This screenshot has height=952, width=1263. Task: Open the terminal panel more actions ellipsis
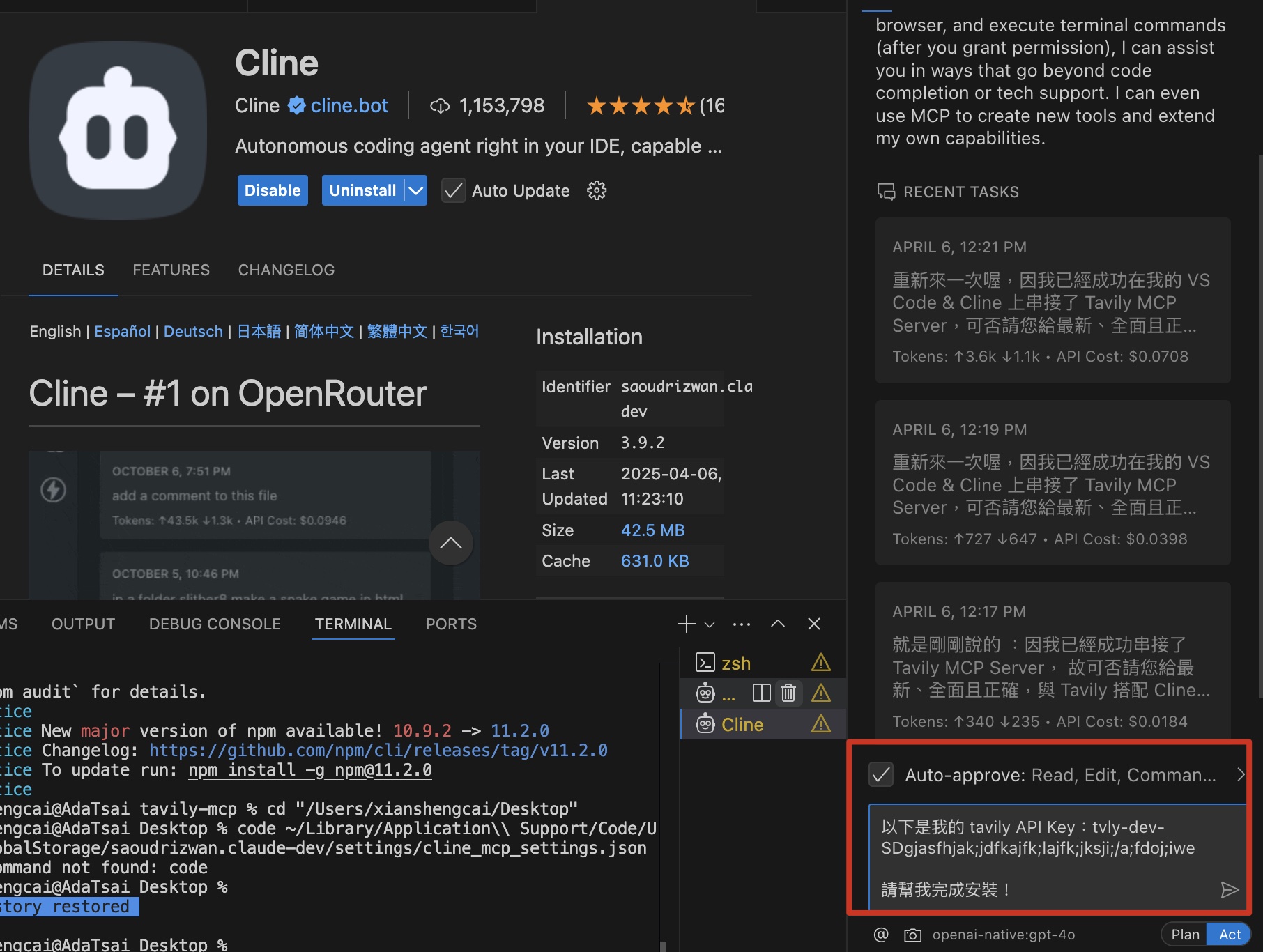742,624
